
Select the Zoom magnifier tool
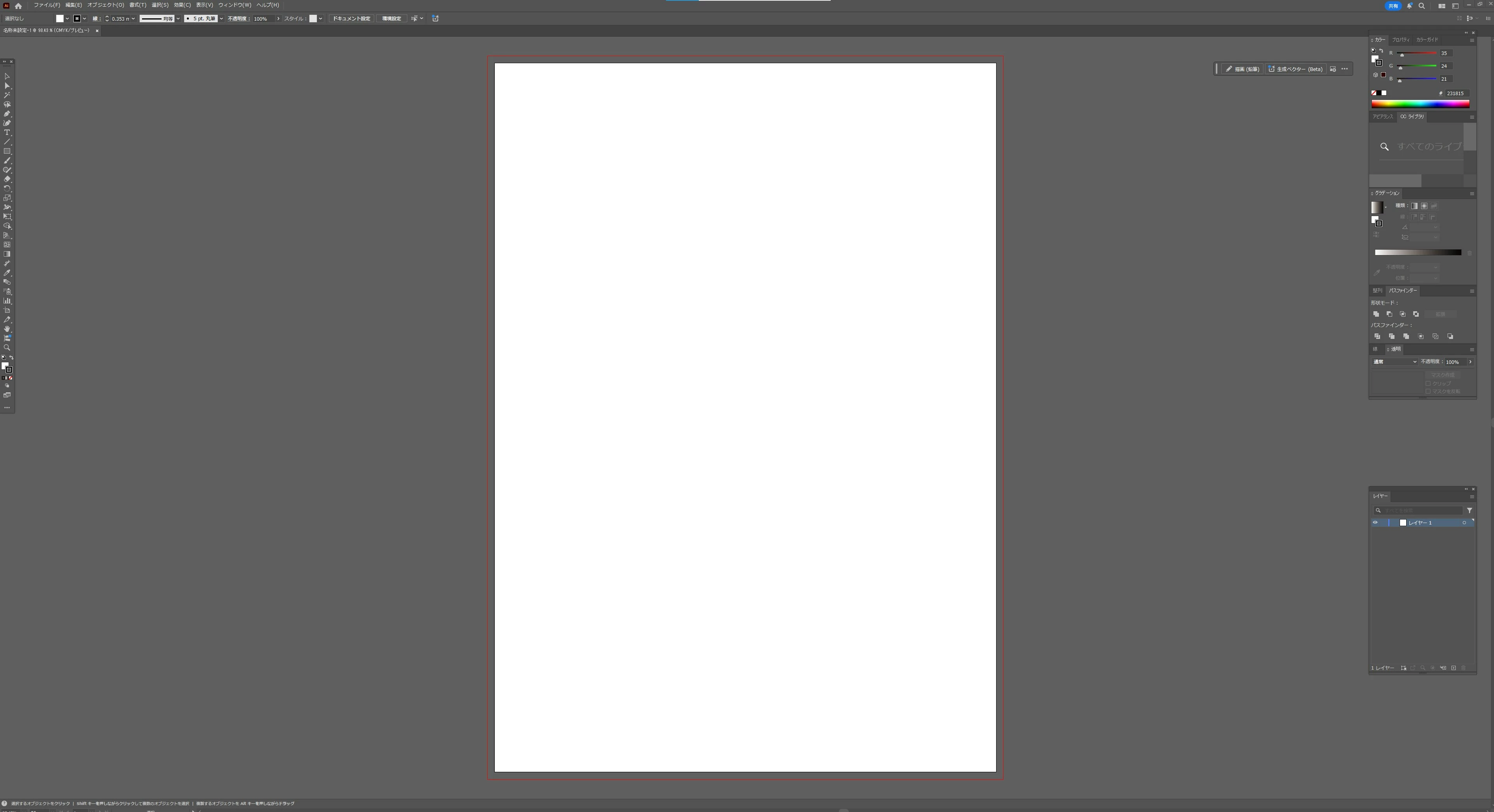7,348
